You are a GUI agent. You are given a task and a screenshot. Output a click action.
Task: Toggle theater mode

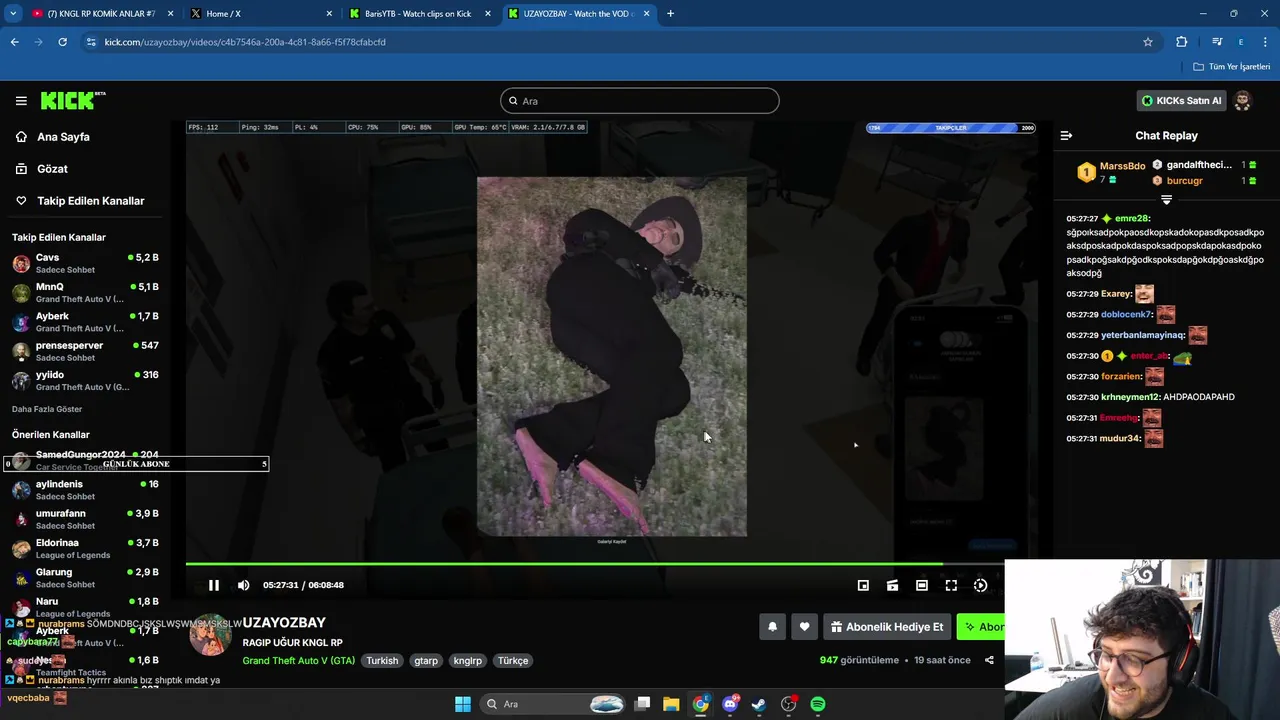pos(922,585)
